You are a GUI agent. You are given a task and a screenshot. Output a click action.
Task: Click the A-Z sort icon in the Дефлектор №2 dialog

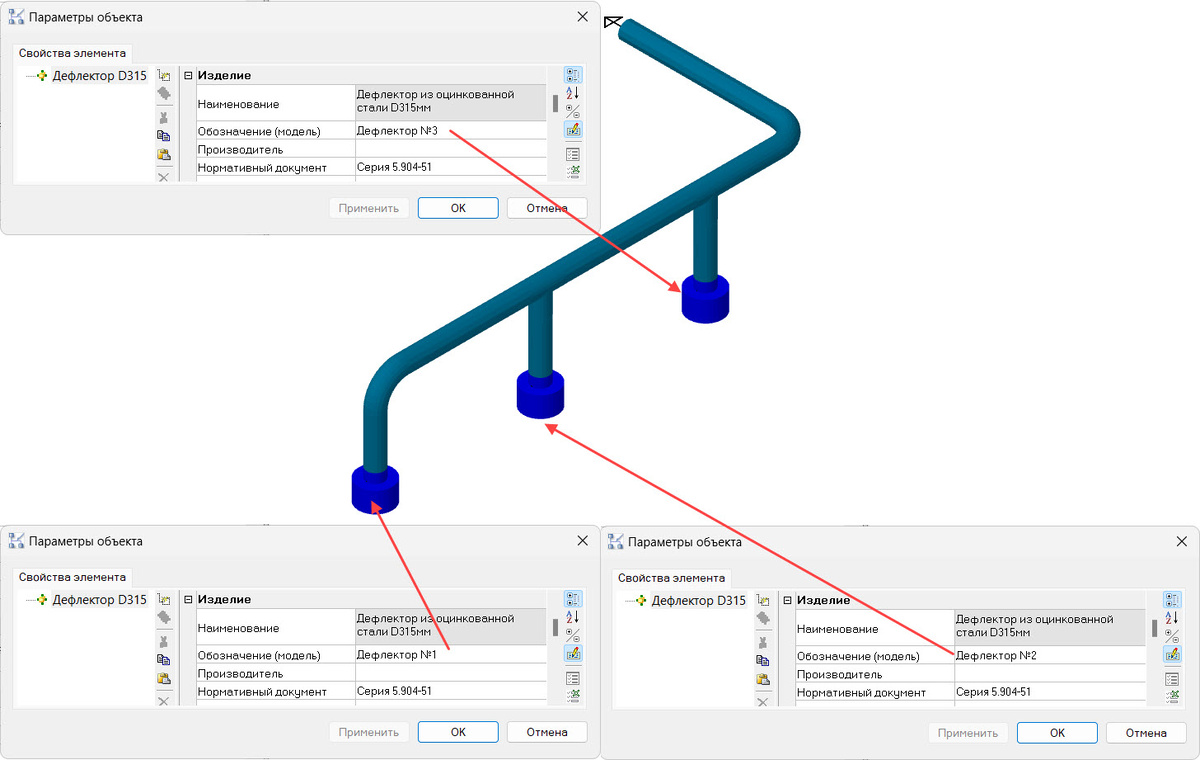(1172, 618)
